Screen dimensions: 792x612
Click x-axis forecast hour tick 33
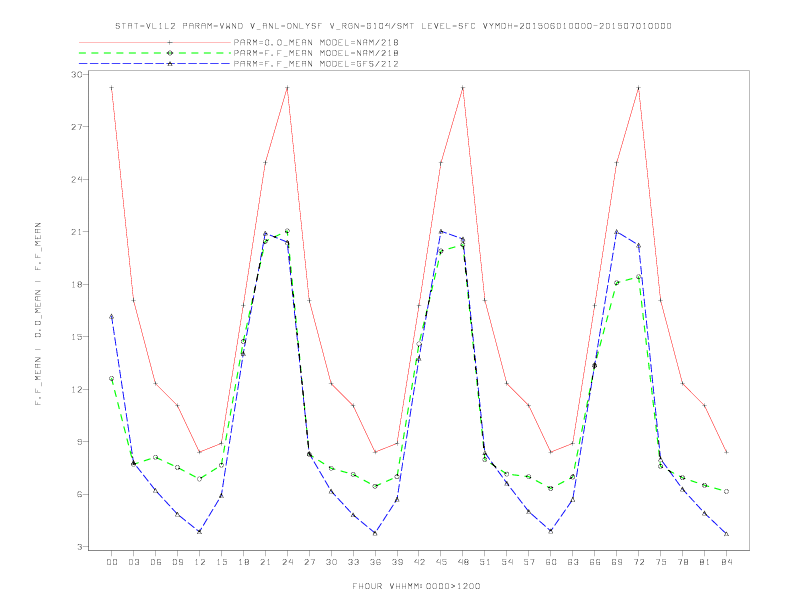click(353, 562)
